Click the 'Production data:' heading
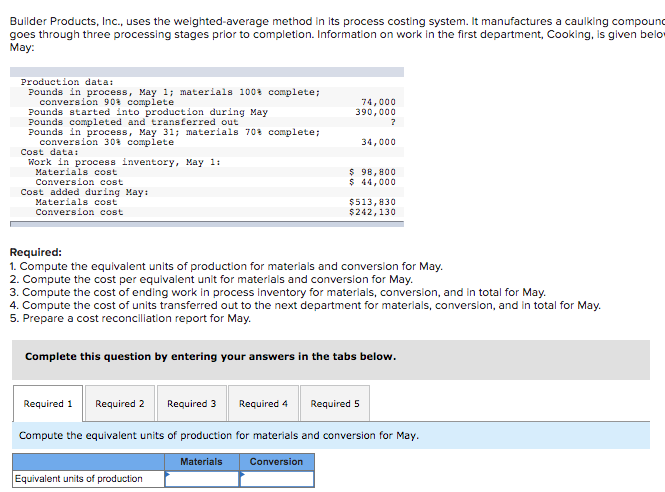The width and height of the screenshot is (665, 492). pyautogui.click(x=67, y=82)
